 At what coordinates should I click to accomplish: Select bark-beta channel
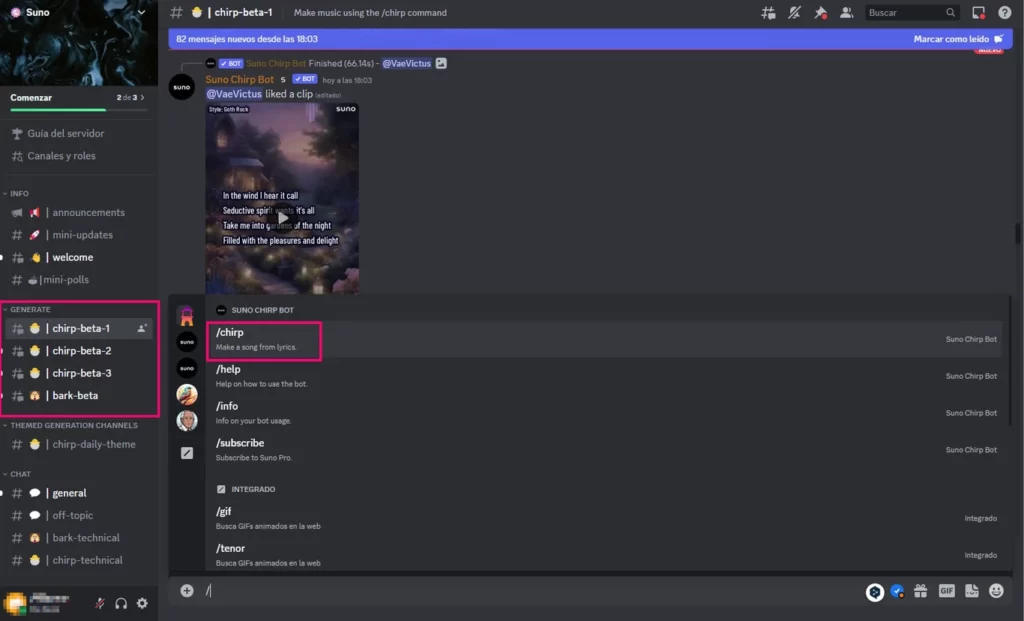coord(78,396)
